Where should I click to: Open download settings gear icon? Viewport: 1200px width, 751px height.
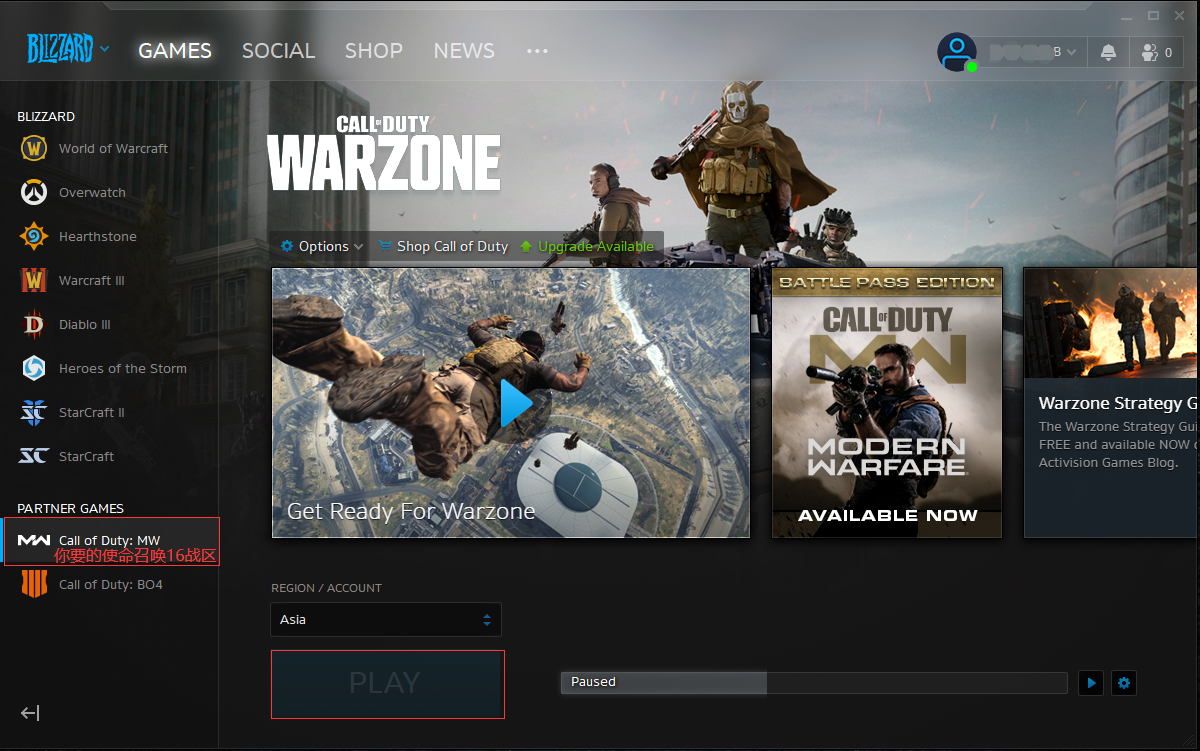point(1124,683)
